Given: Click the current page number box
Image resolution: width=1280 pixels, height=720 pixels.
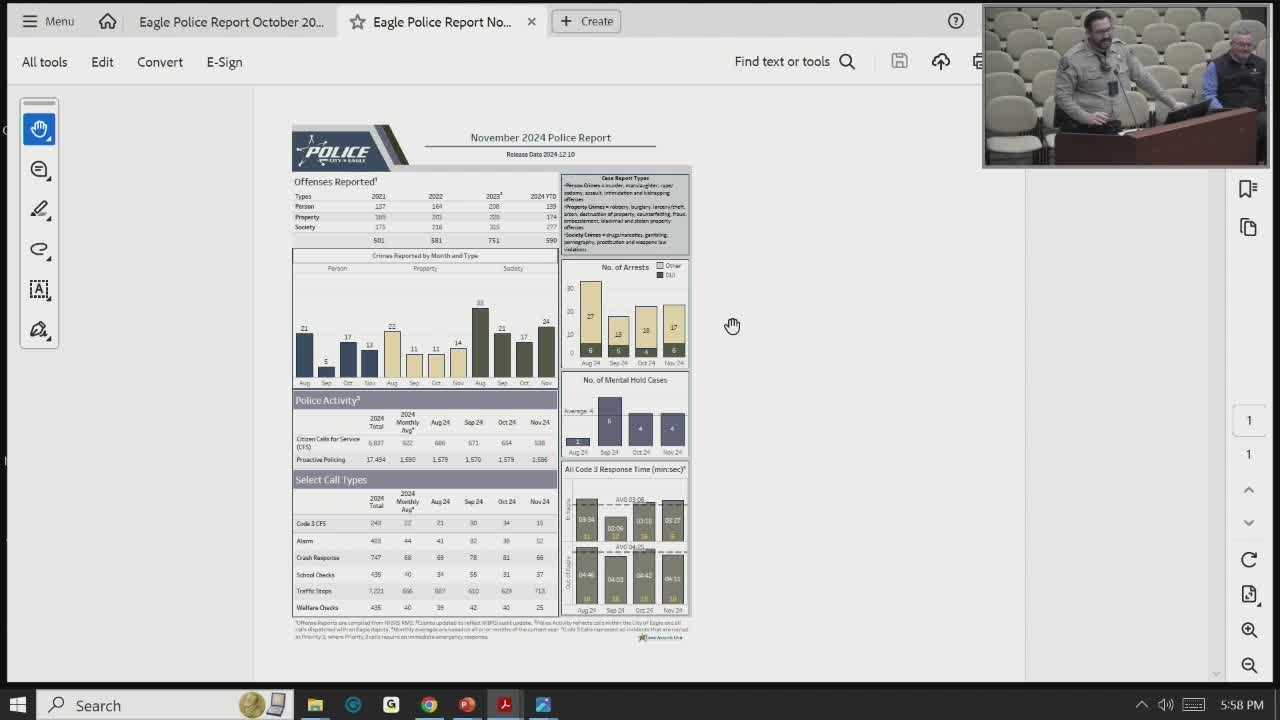Looking at the screenshot, I should click(x=1249, y=421).
